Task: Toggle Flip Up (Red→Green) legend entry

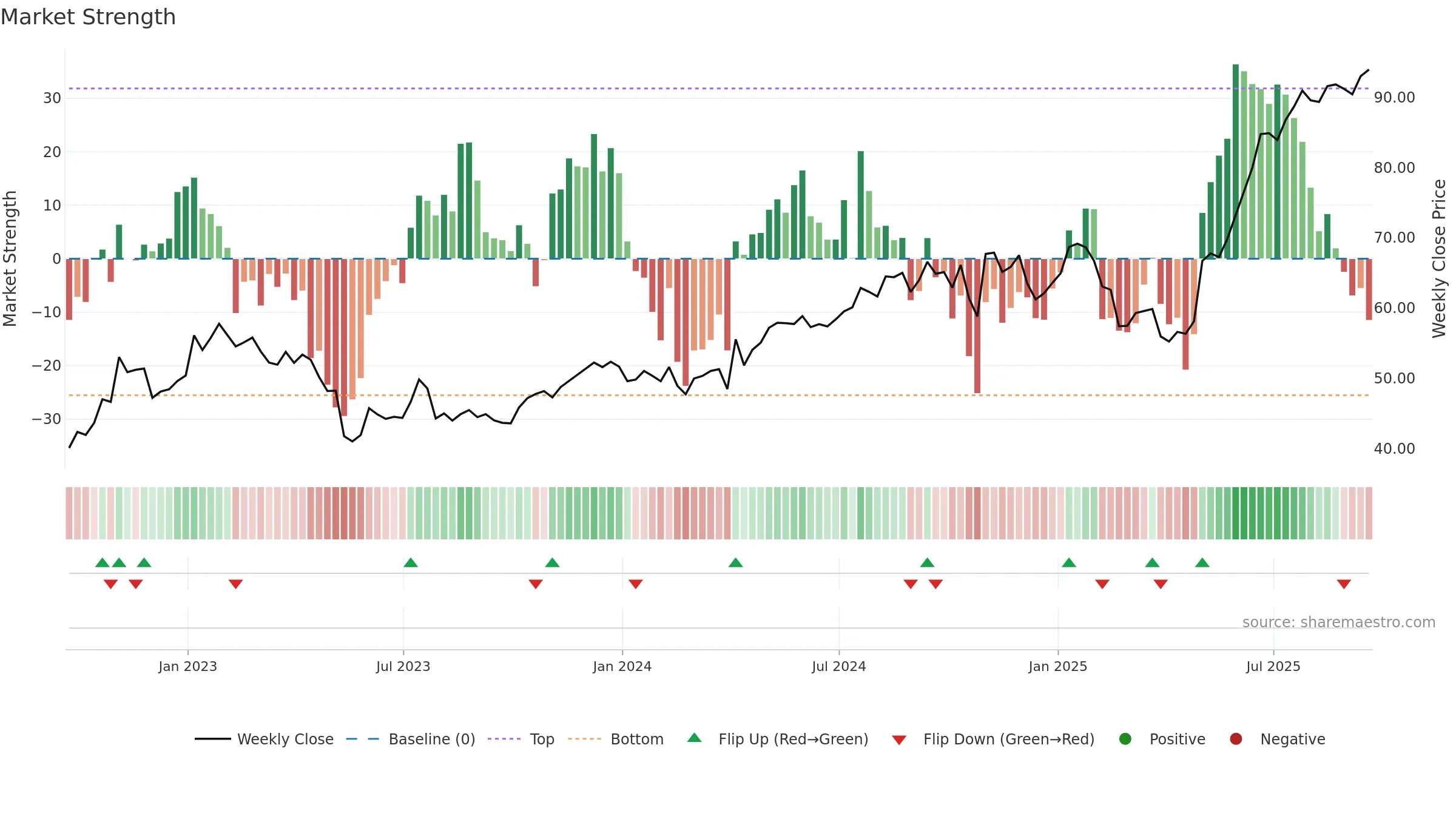Action: 778,739
